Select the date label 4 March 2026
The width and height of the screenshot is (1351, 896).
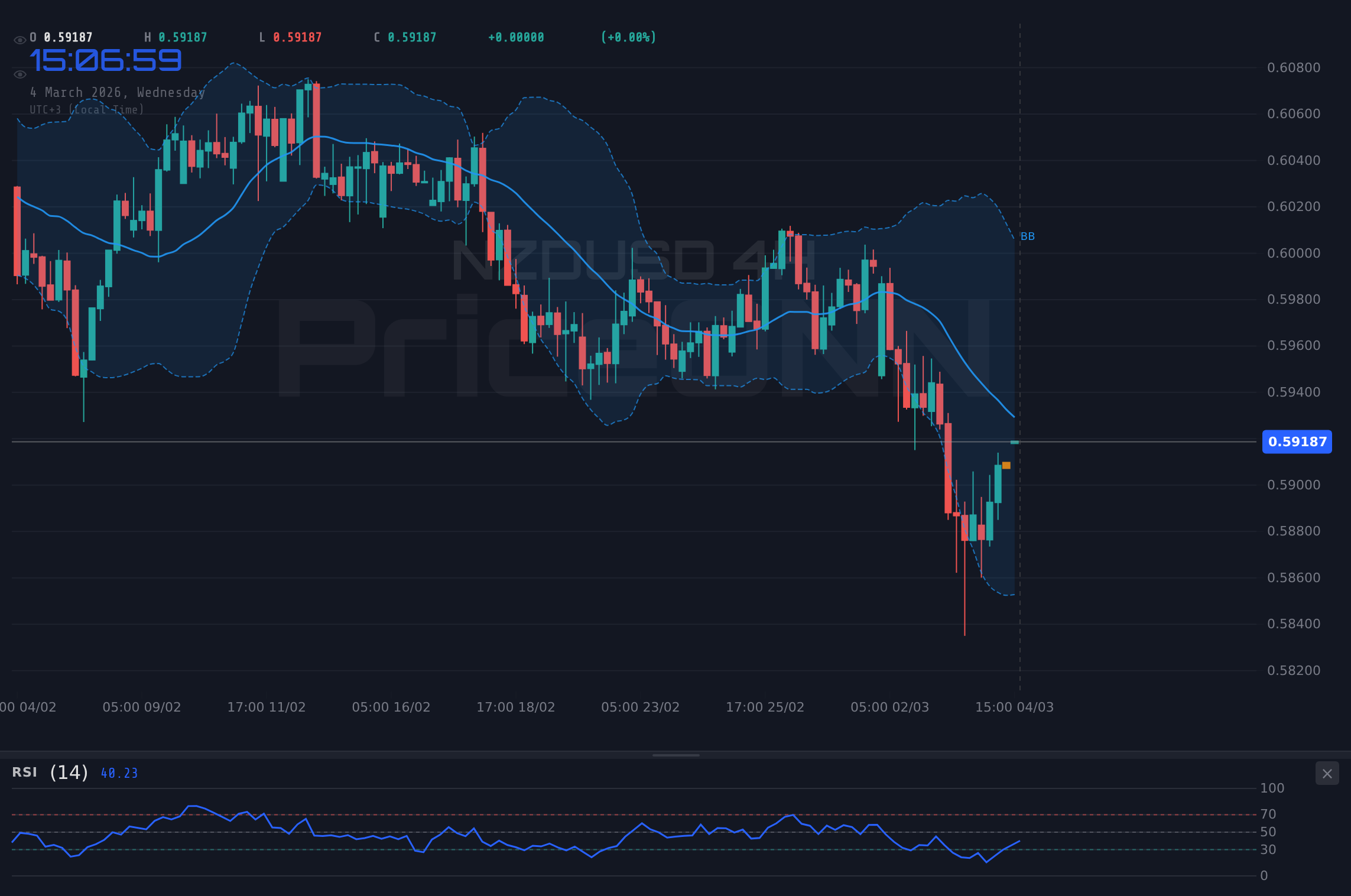click(117, 92)
